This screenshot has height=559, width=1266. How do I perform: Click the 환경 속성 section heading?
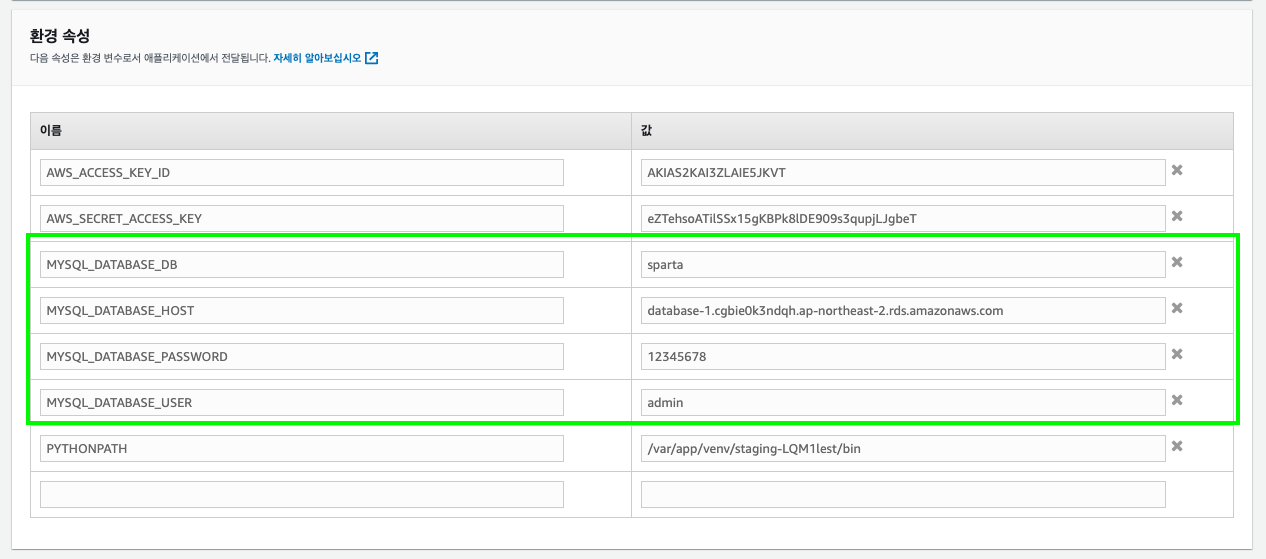61,36
